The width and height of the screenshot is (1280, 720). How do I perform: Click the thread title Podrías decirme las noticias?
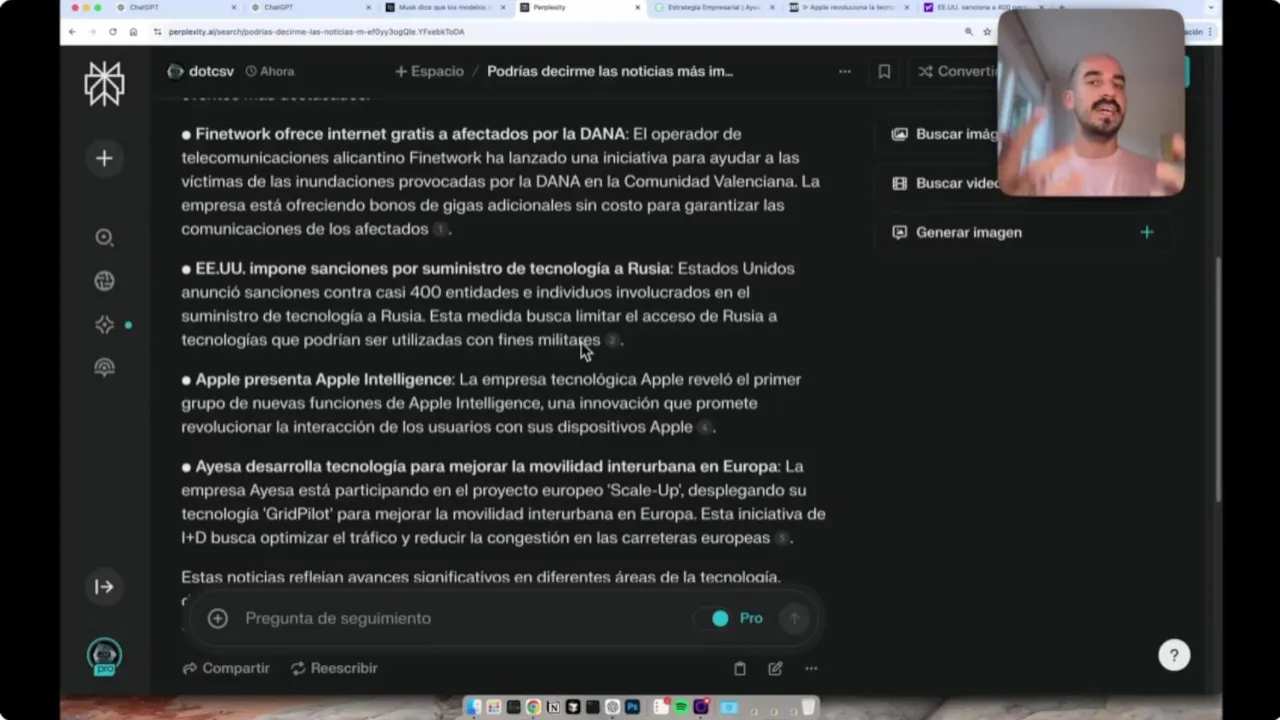[610, 71]
